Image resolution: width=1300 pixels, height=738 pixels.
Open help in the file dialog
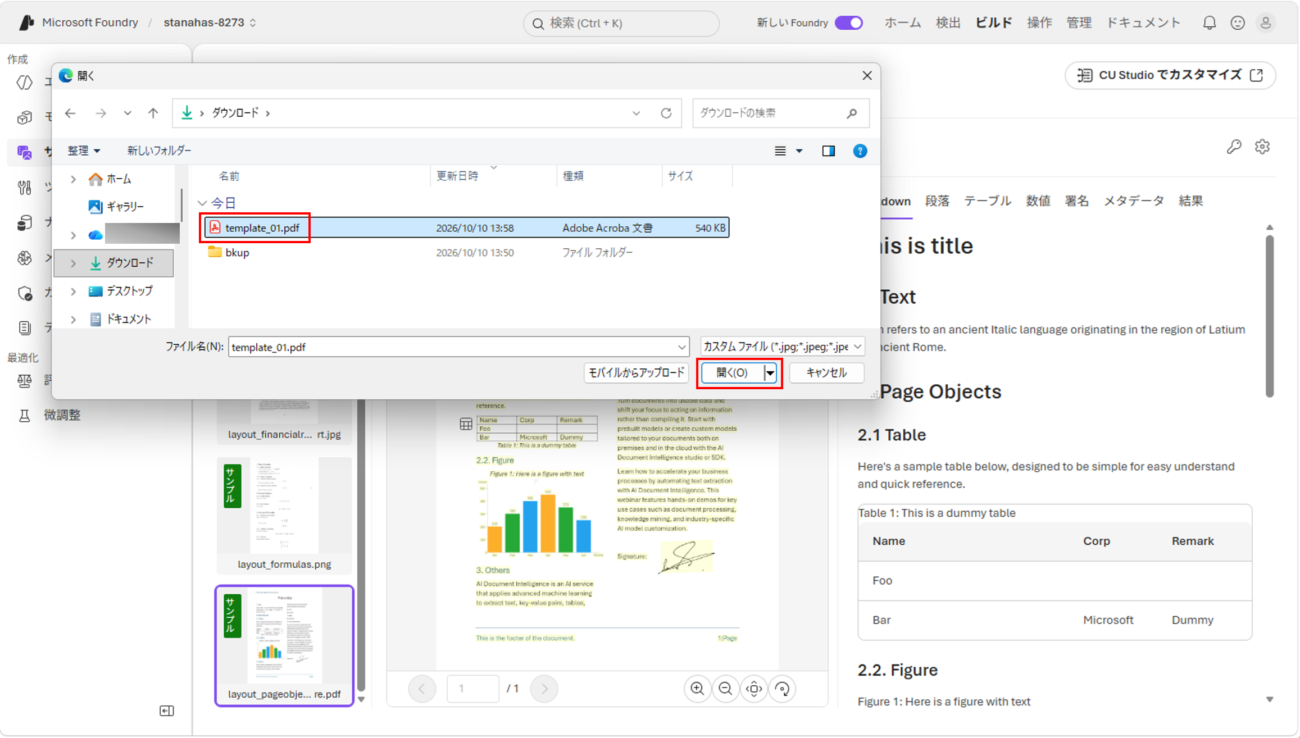860,151
